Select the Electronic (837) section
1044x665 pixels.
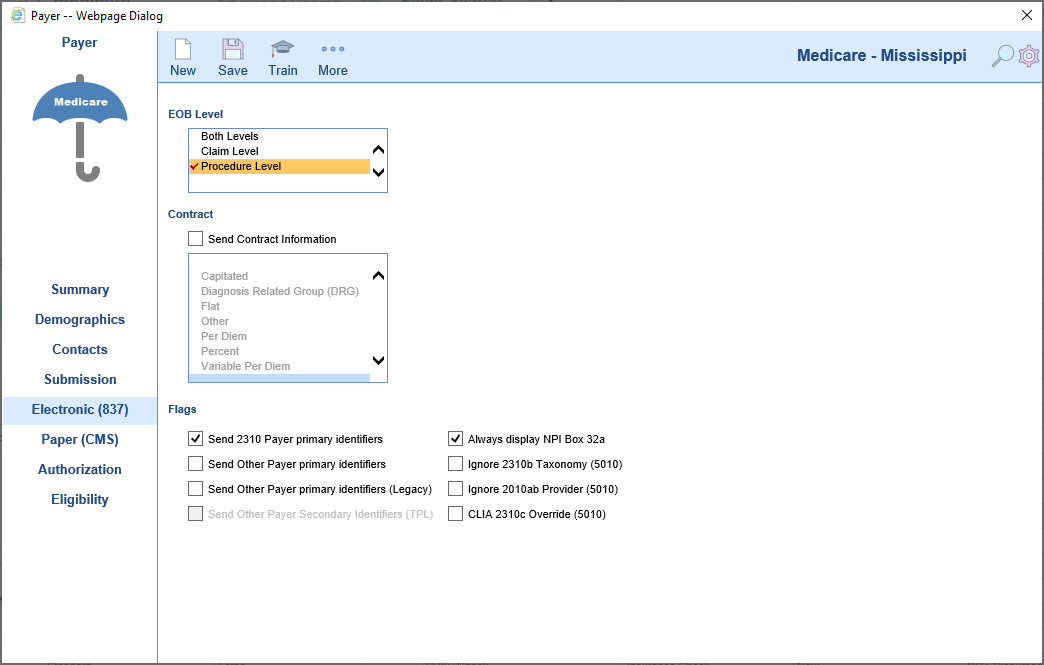click(x=80, y=409)
